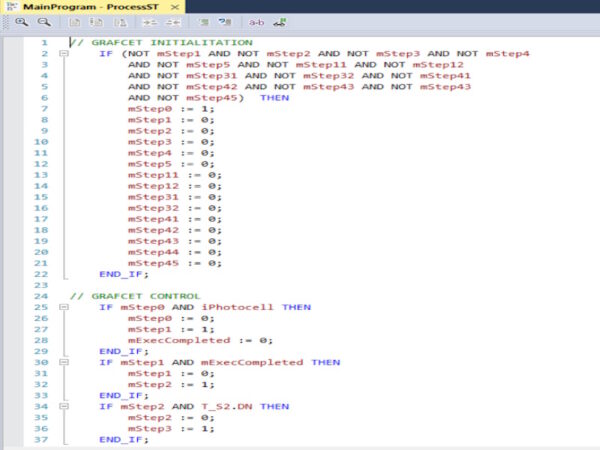Click the first grayed document toolbar icon
Screen dimensions: 600x450
pyautogui.click(x=74, y=23)
